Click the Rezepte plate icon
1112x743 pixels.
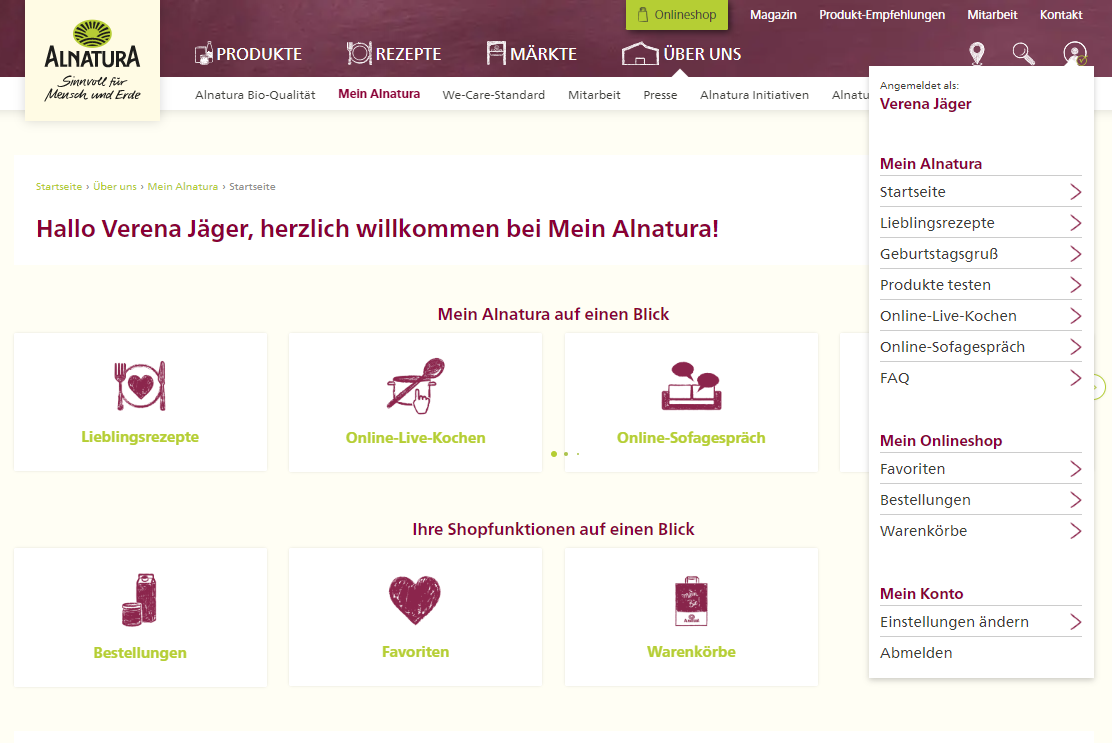click(359, 53)
